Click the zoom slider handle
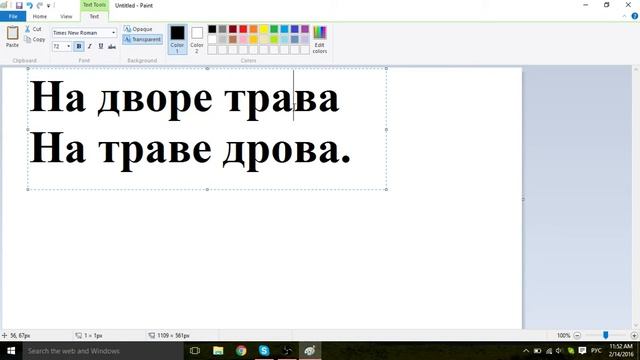The image size is (640, 360). click(606, 335)
